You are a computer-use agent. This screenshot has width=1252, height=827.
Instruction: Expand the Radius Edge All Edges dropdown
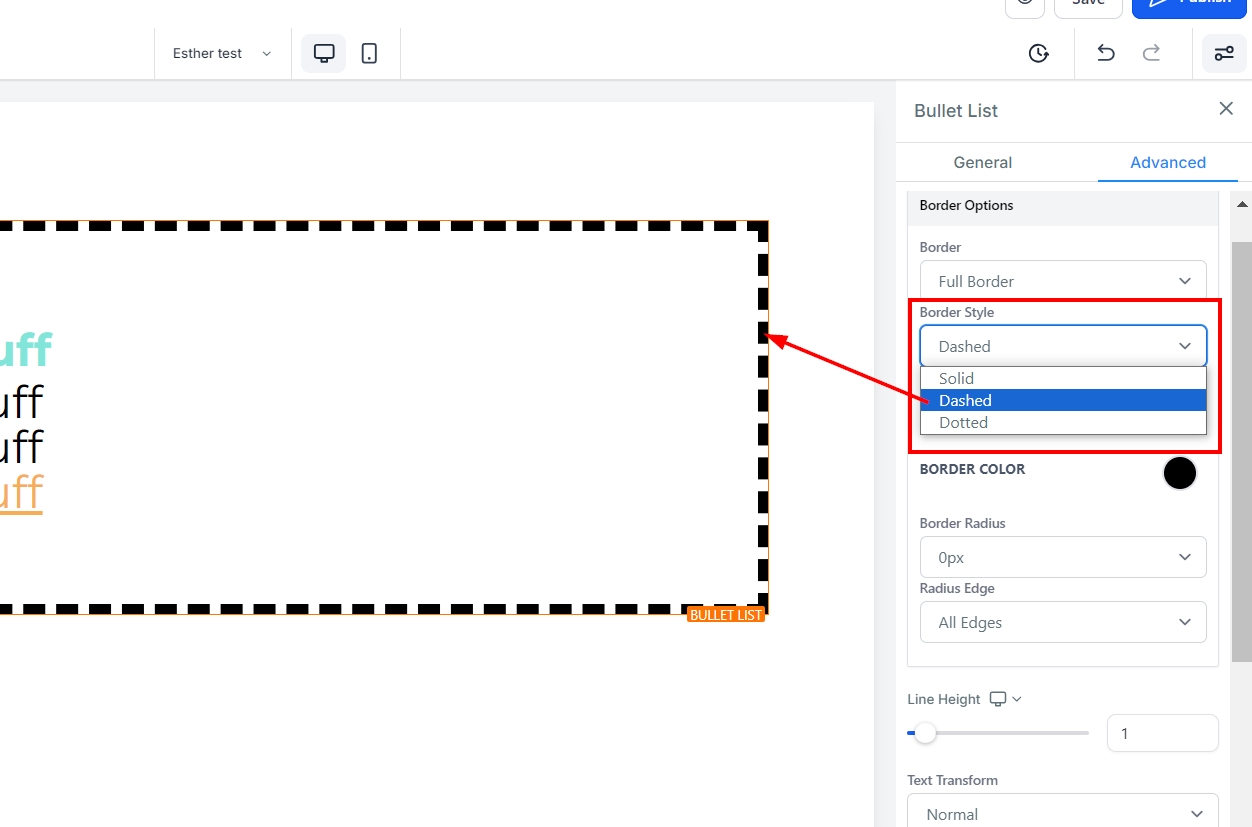click(1062, 622)
